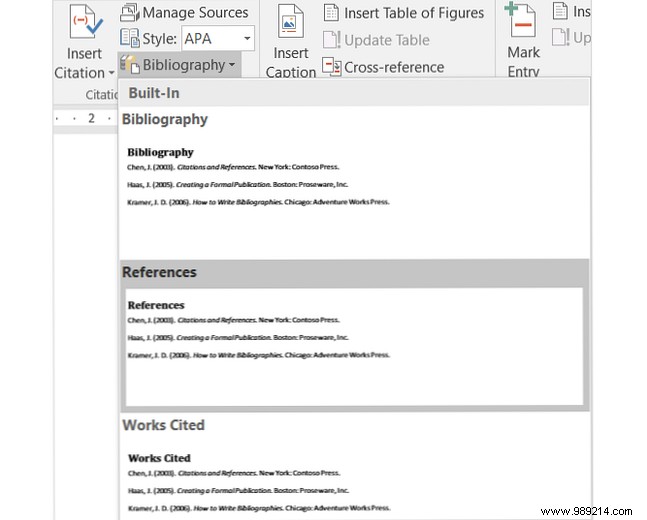This screenshot has width=647, height=520.
Task: Select the References built-in gallery preview
Action: pos(354,347)
